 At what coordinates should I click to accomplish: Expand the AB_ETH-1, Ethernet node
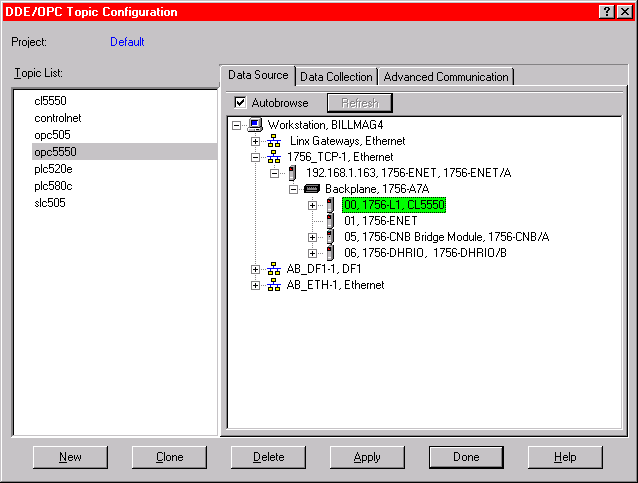255,286
